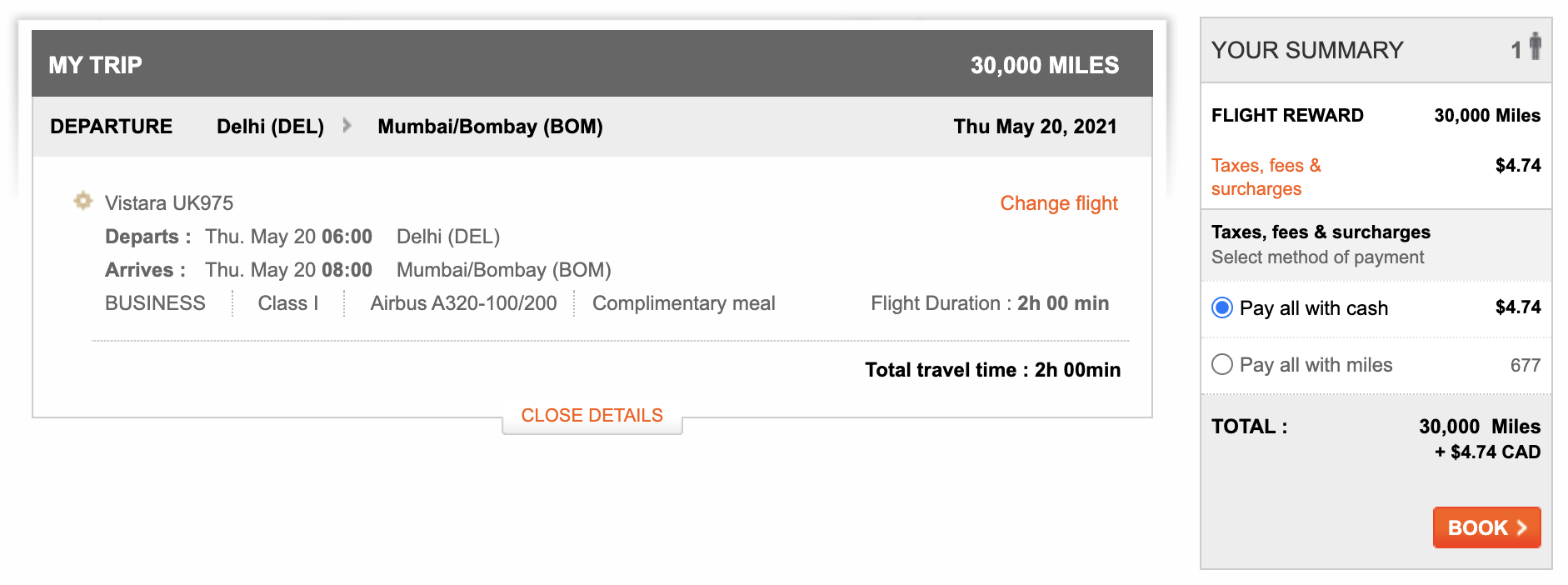Click the Complimentary meal text
Screen dimensions: 1568x585
coord(683,303)
